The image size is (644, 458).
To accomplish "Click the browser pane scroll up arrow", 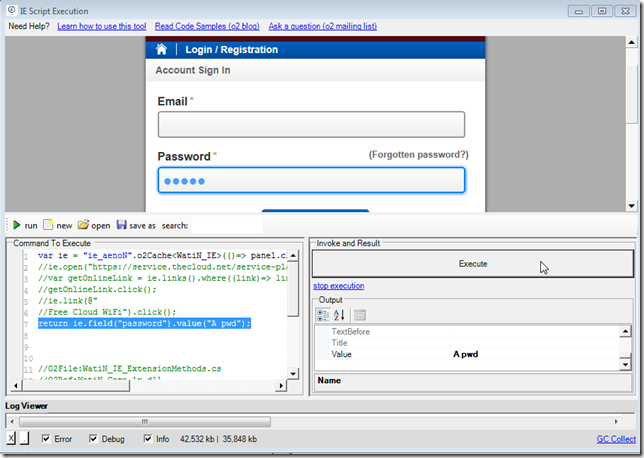I will click(x=631, y=42).
